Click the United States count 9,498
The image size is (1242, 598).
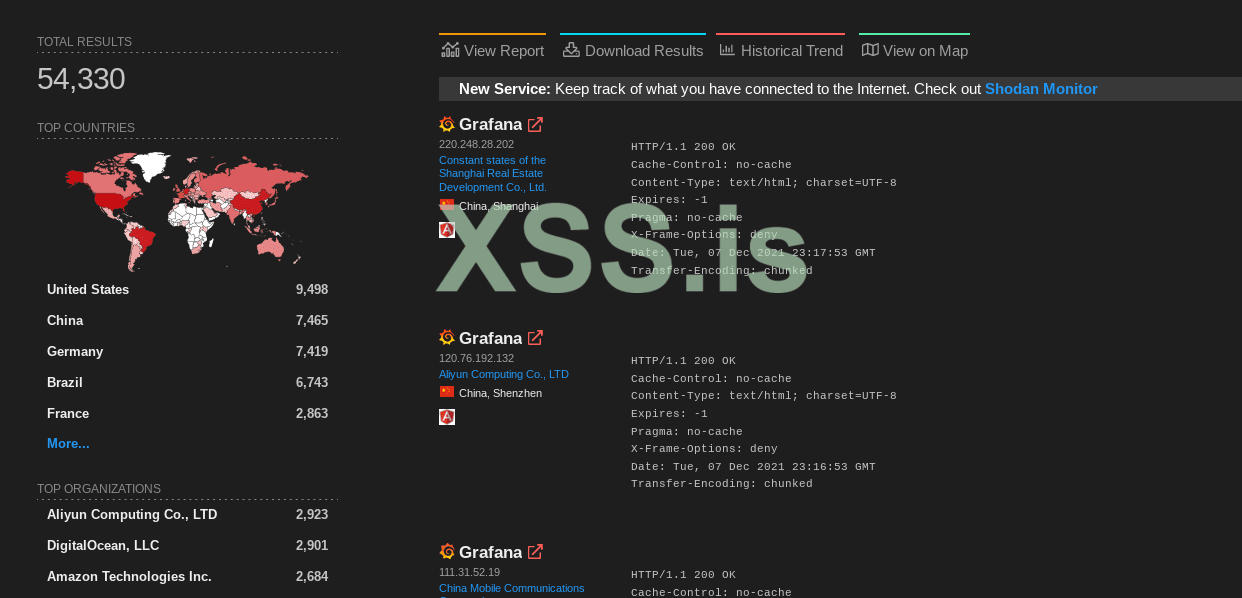tap(312, 290)
